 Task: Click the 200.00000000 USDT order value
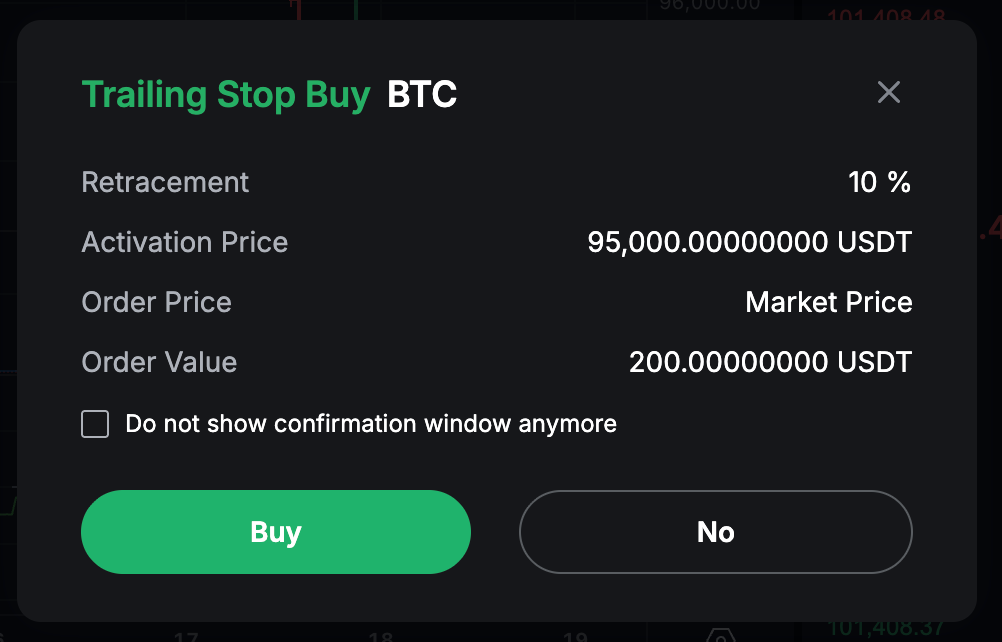770,362
